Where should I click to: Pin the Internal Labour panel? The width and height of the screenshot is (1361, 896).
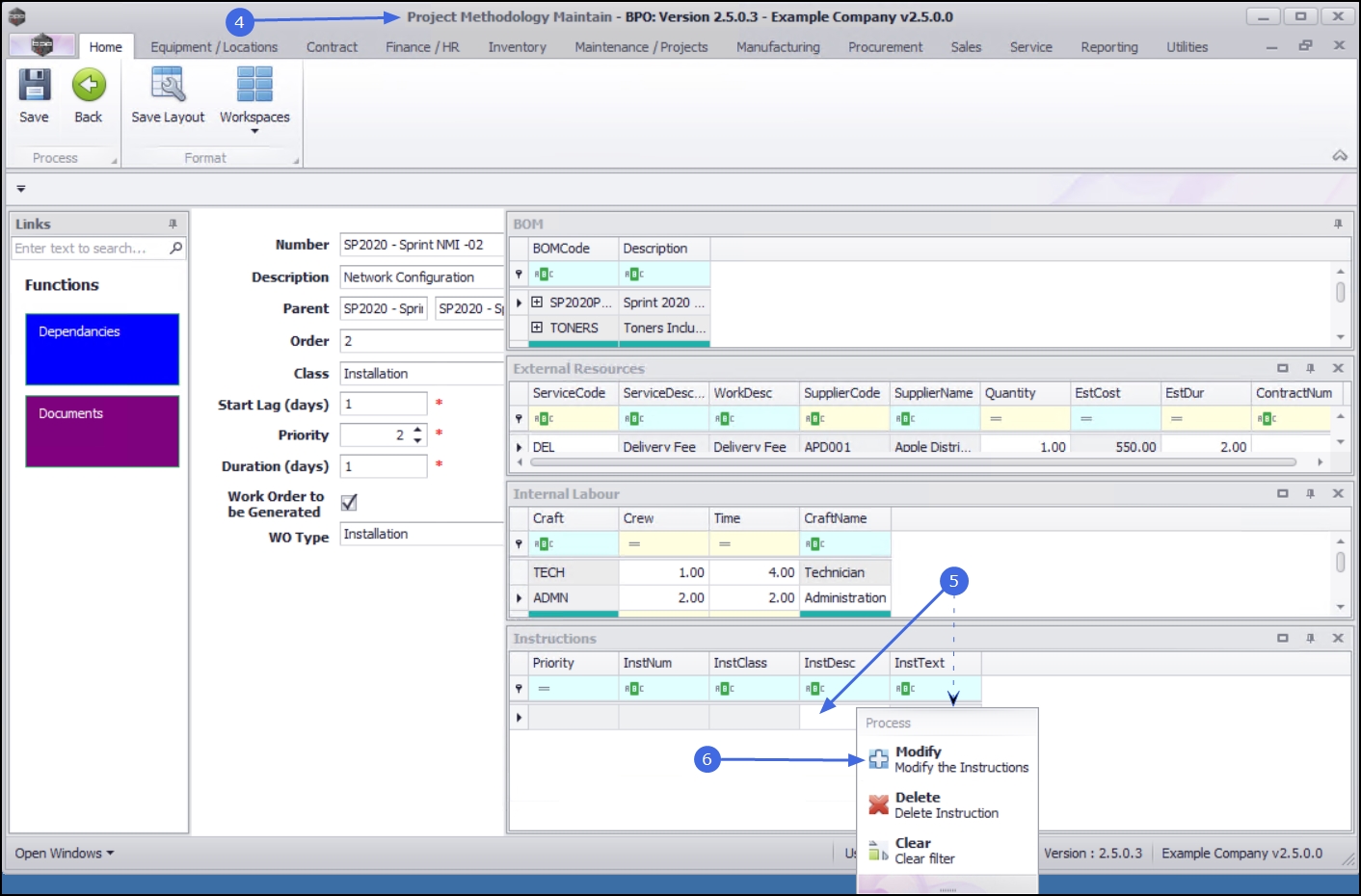click(1310, 493)
